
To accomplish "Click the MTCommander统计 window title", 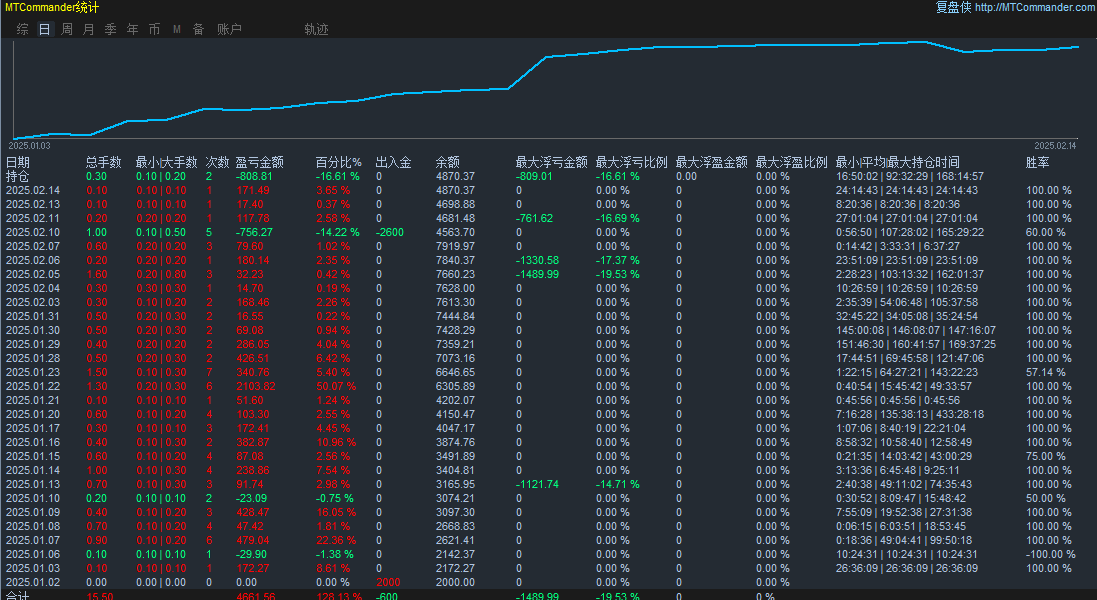I will pos(52,7).
